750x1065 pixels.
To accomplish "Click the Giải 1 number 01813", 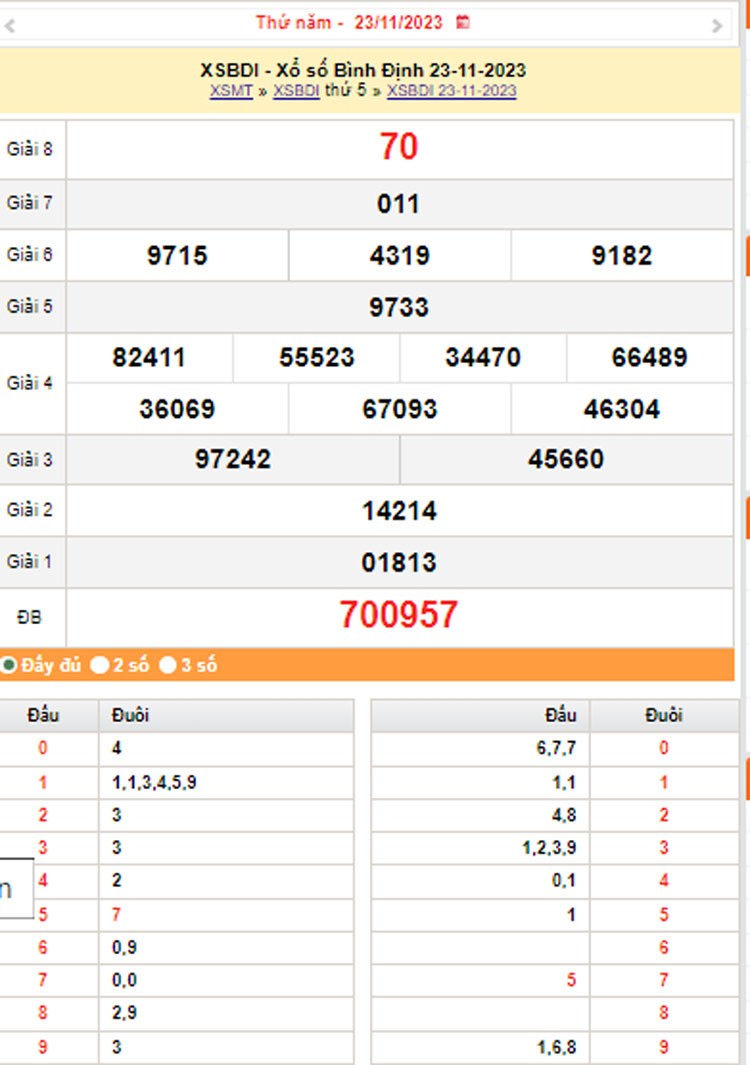I will pyautogui.click(x=398, y=562).
